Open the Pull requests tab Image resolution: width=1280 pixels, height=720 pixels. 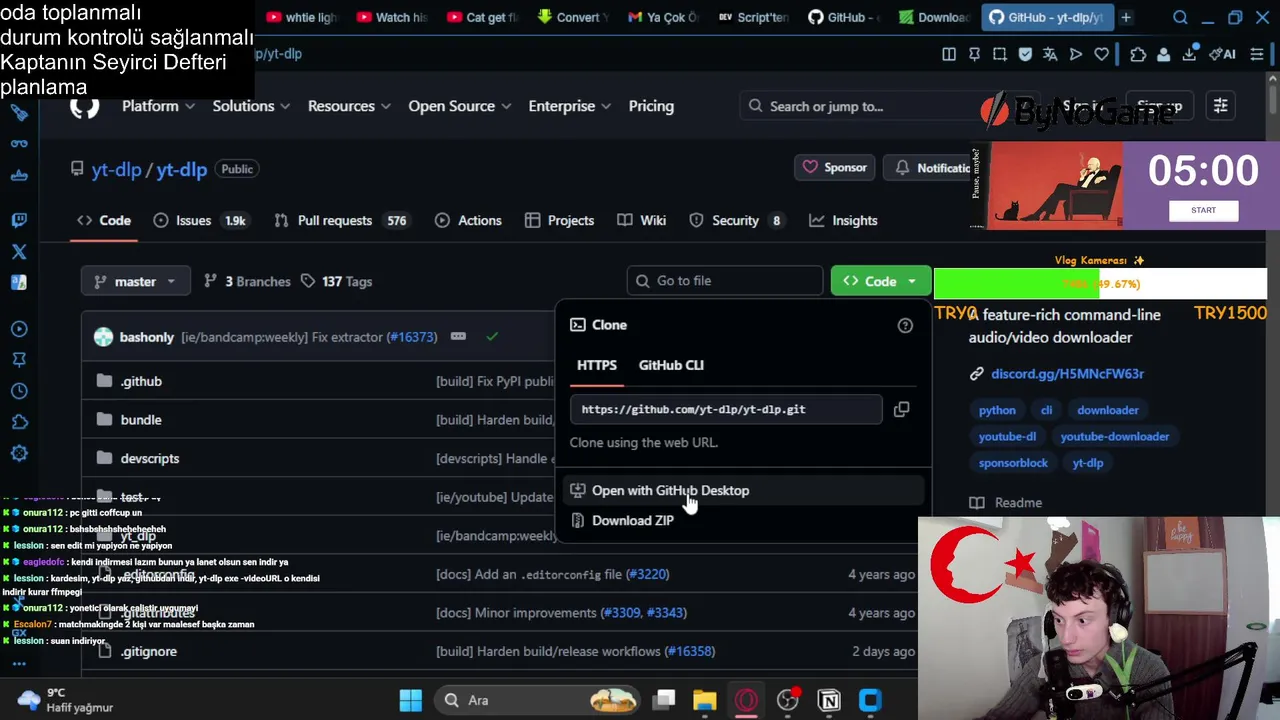coord(342,221)
